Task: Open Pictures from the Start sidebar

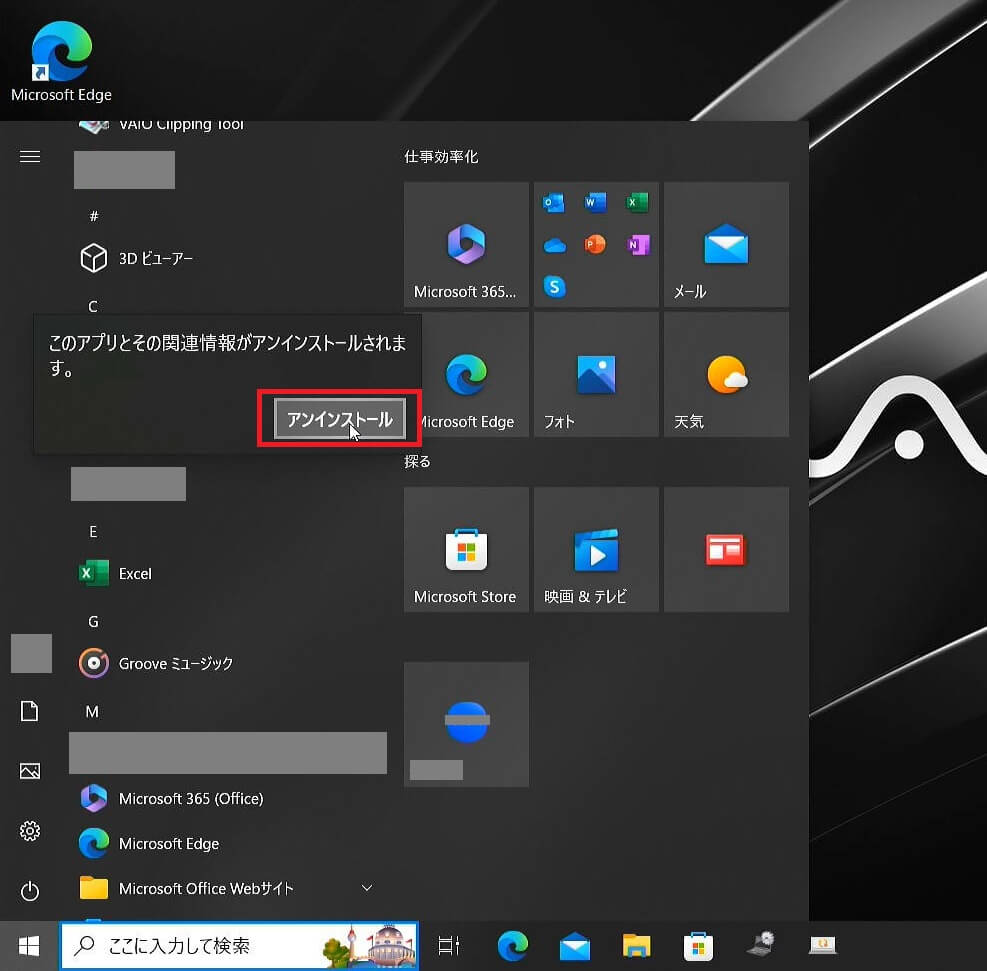Action: (30, 771)
